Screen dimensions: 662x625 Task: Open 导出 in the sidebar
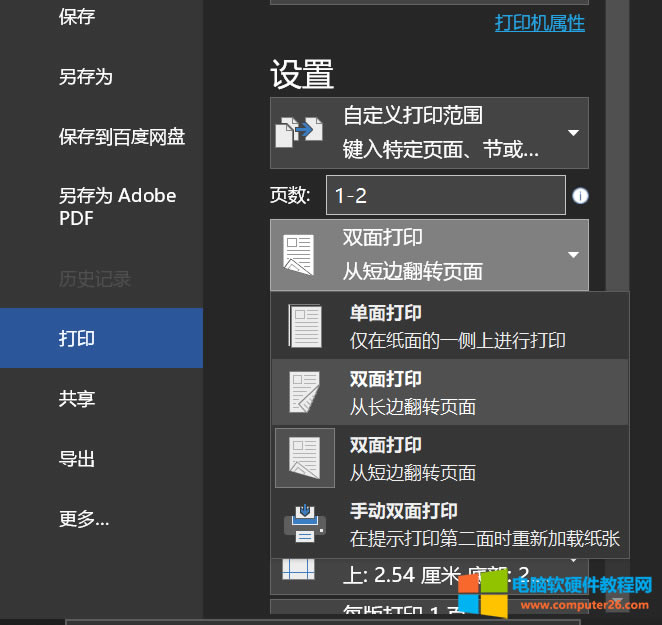click(77, 459)
